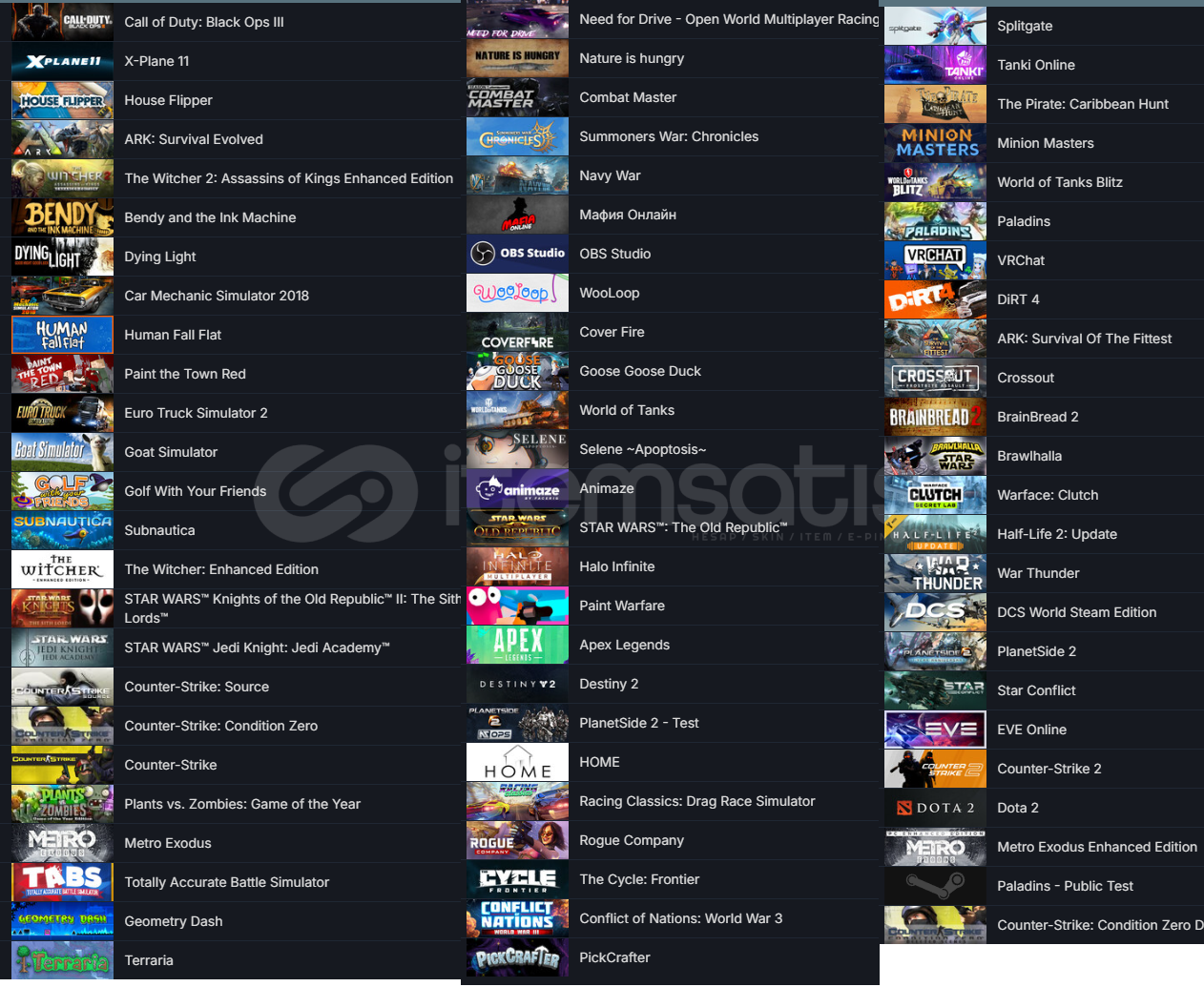The height and width of the screenshot is (987, 1204).
Task: Open the PickCrafter icon
Action: [517, 957]
